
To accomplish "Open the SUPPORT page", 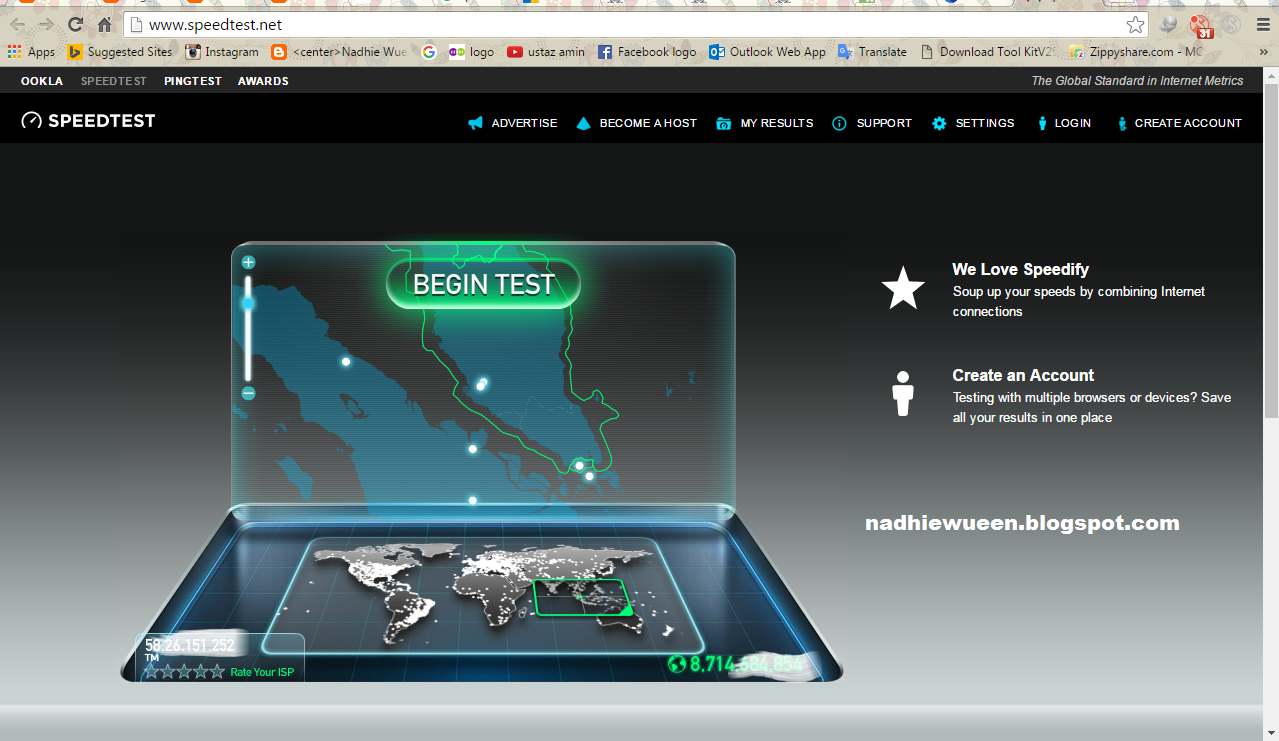I will point(884,123).
